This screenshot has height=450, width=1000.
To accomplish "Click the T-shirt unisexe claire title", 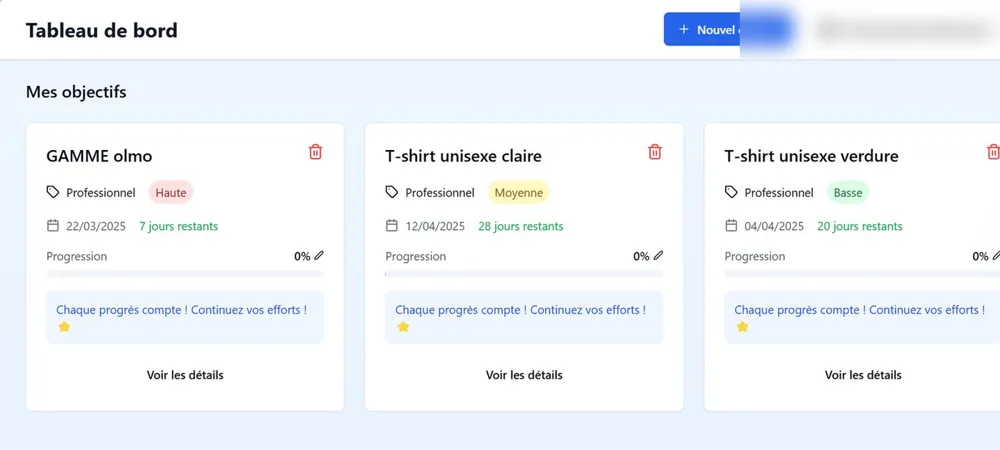I will click(x=464, y=156).
